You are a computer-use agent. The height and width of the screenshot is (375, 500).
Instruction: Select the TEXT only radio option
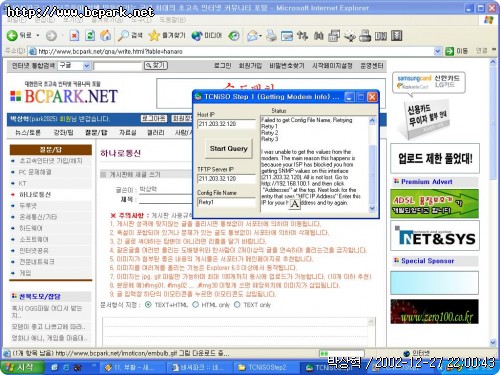237,304
